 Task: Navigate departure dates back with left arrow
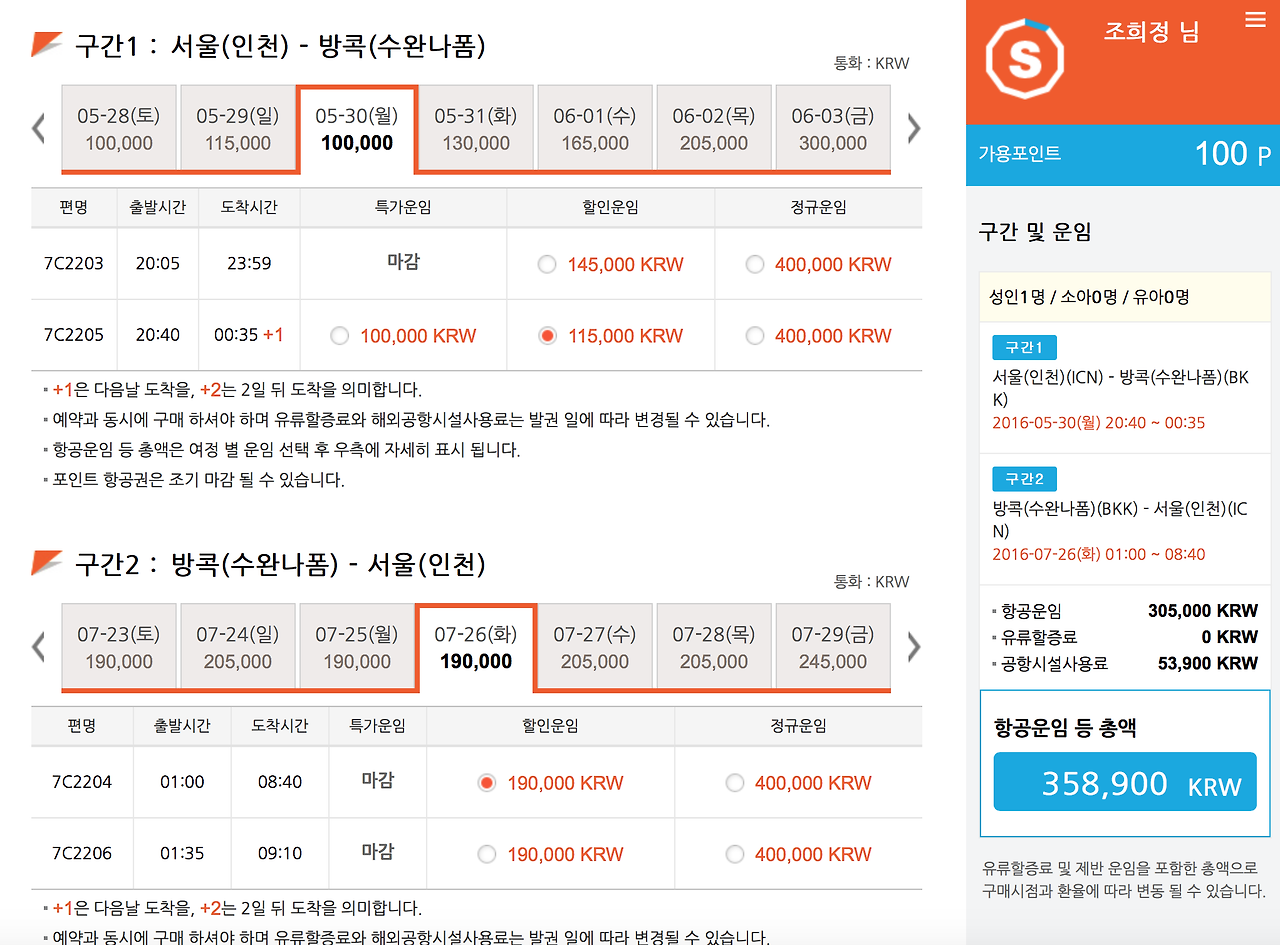click(38, 128)
